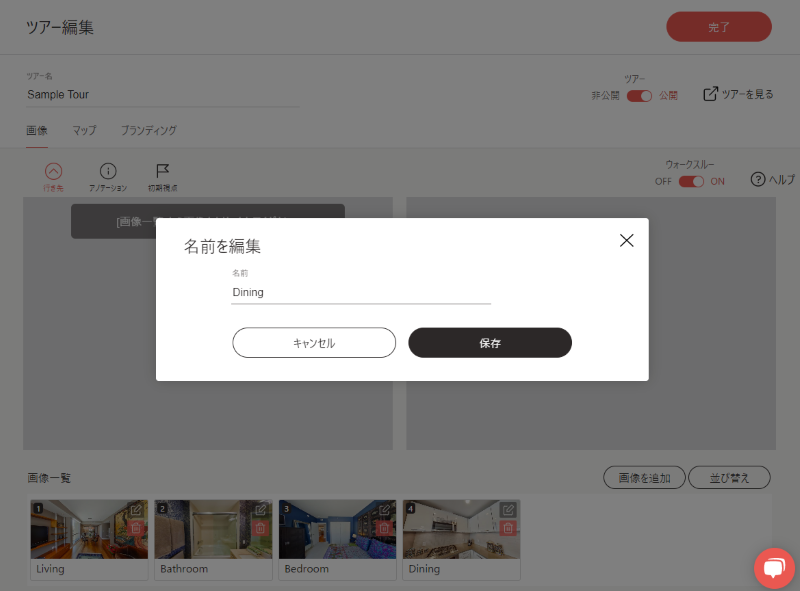Viewport: 800px width, 591px height.
Task: Delete the Bathroom image
Action: pos(260,528)
